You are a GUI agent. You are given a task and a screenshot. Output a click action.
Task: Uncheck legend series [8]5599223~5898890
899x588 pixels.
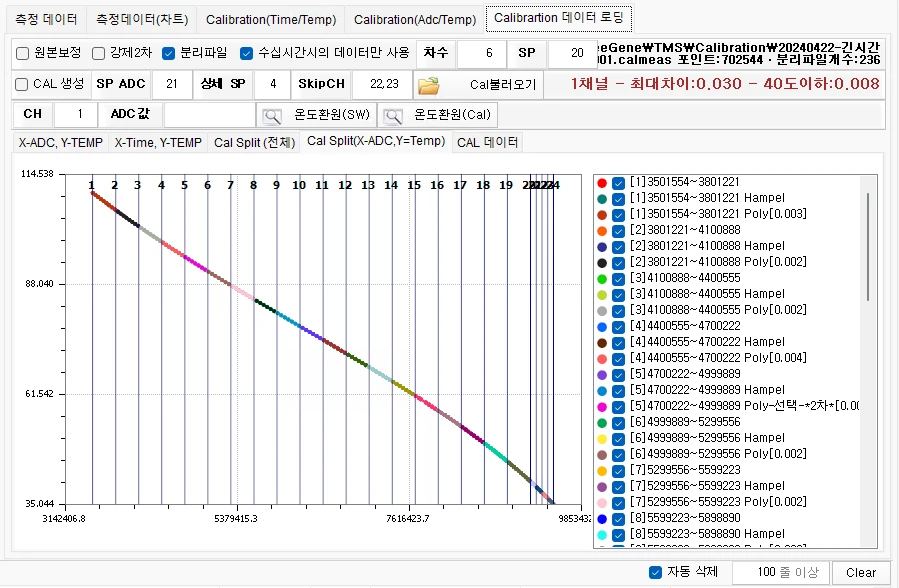(618, 519)
